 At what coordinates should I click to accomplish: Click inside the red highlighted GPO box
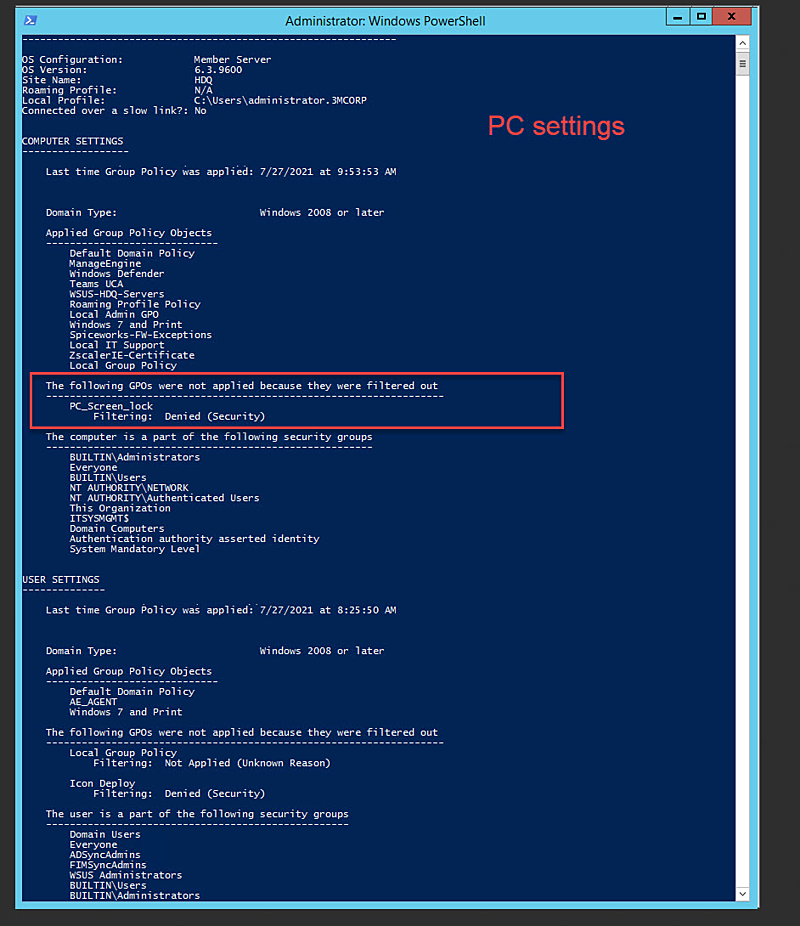click(300, 400)
